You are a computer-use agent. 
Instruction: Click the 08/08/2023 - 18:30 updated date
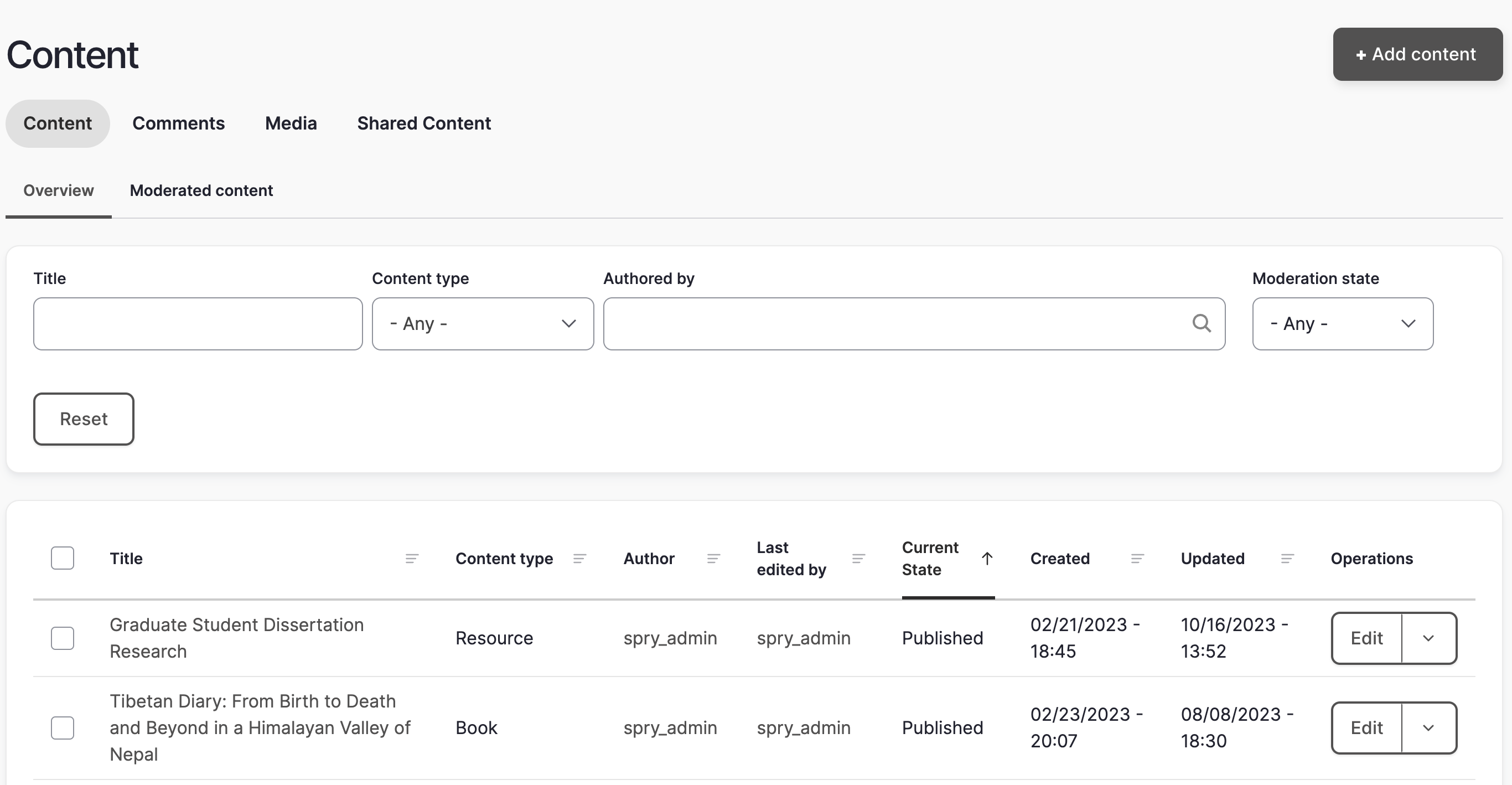click(x=1237, y=728)
